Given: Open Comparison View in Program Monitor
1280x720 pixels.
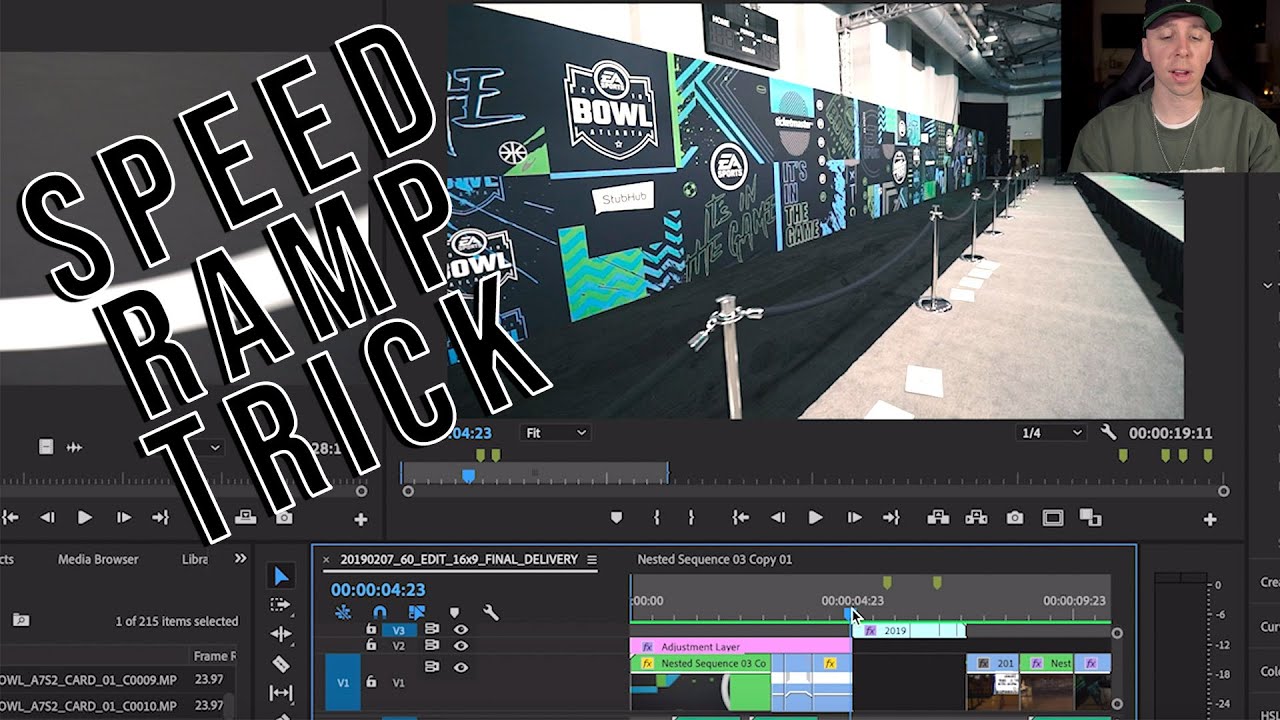Looking at the screenshot, I should [1090, 517].
